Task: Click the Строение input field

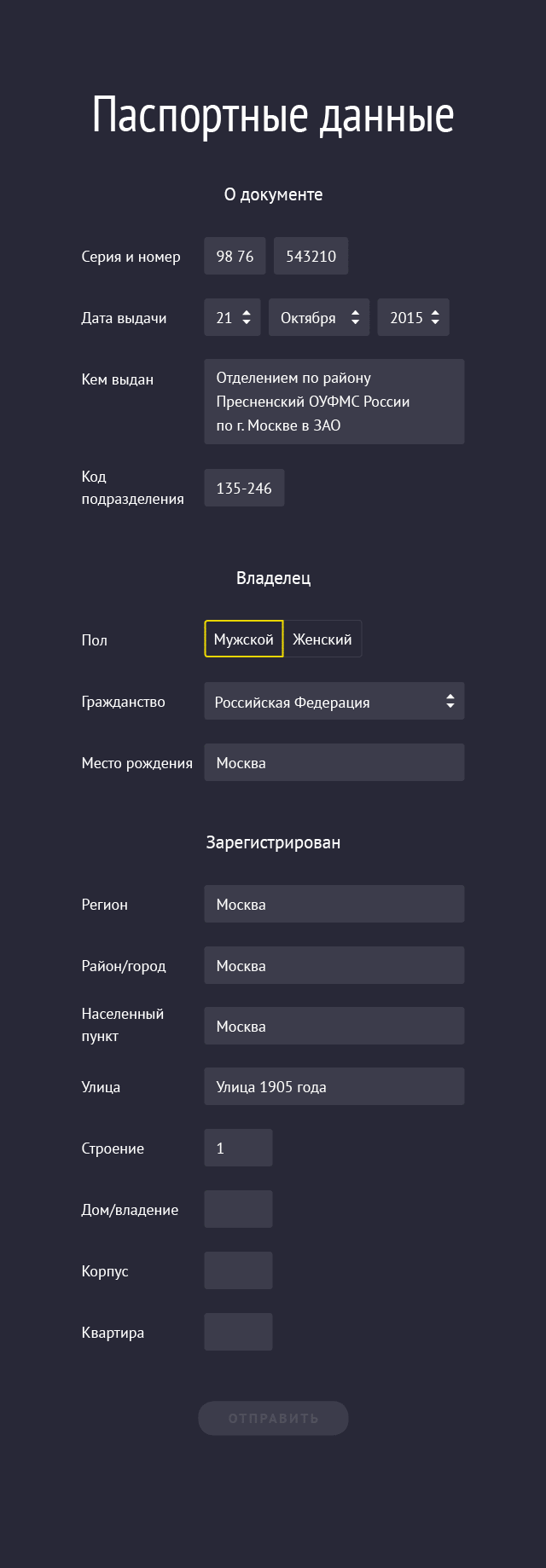Action: 238,1148
